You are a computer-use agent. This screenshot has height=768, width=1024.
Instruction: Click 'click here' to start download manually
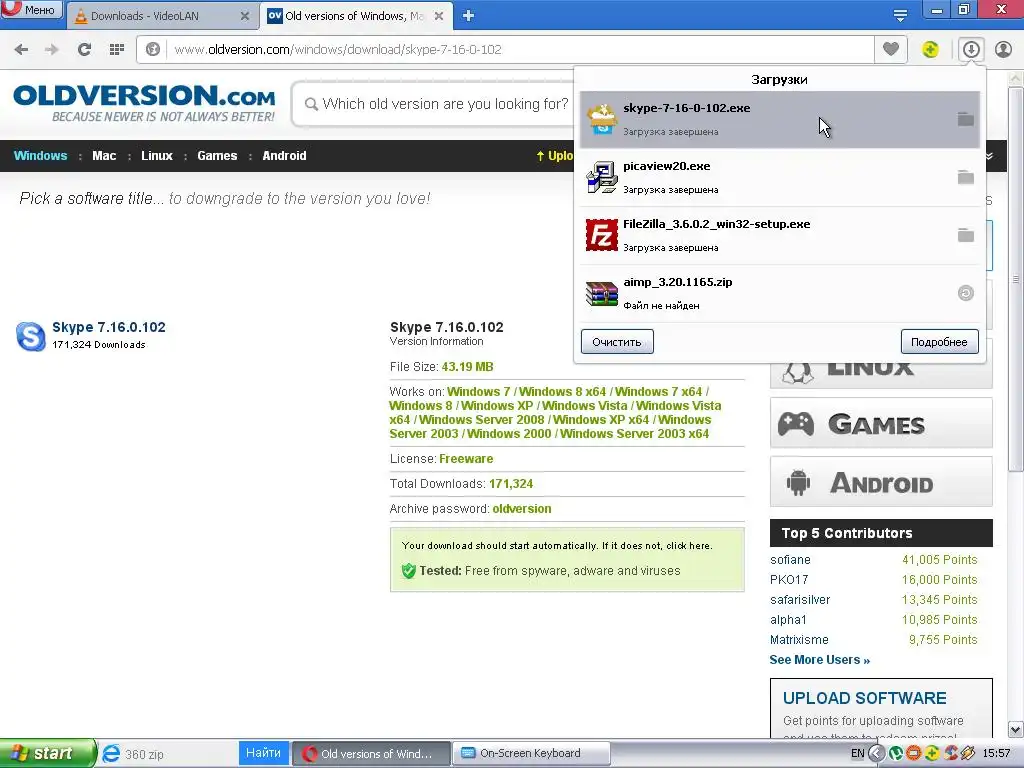[688, 545]
